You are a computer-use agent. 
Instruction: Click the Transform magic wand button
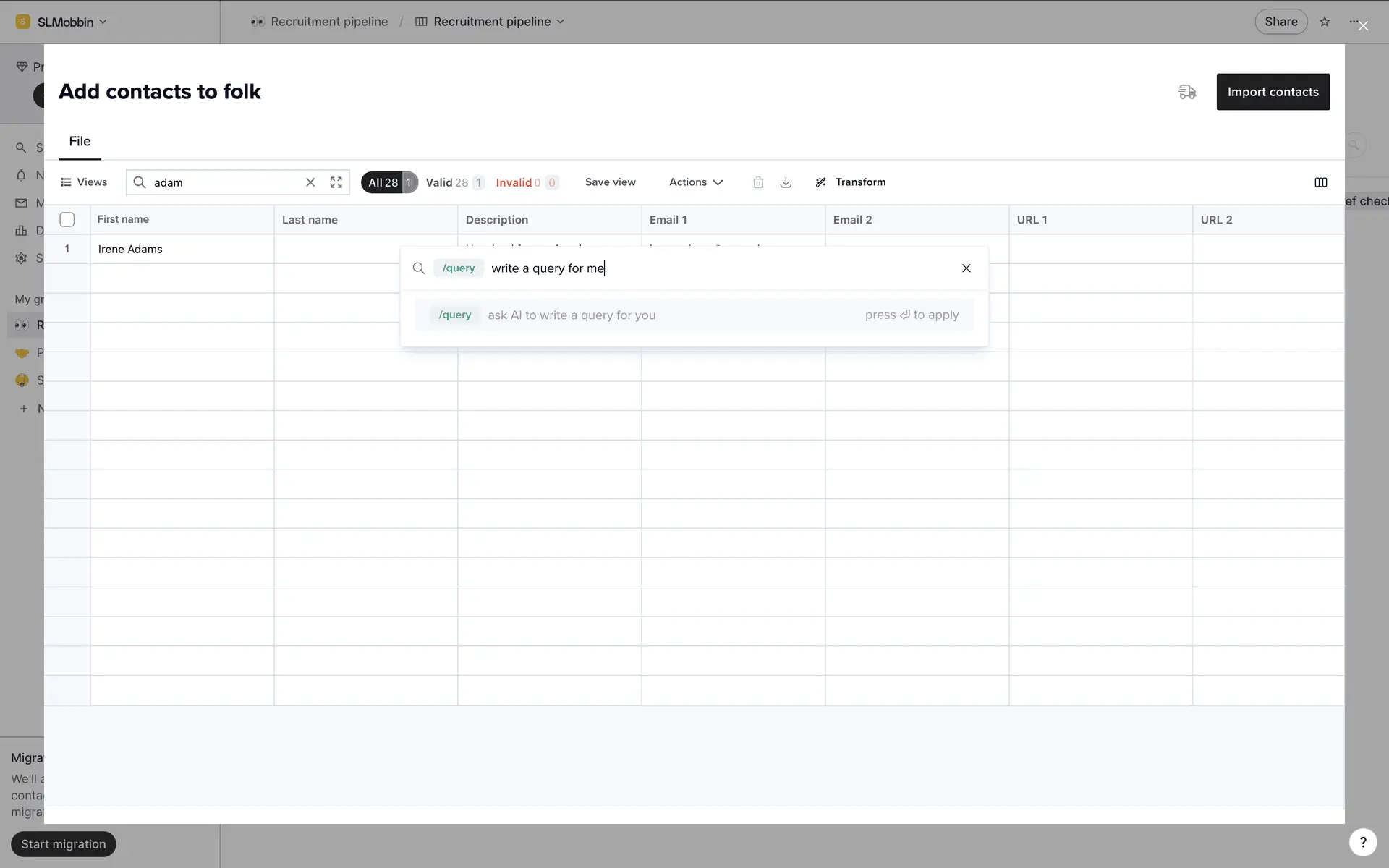pos(850,182)
